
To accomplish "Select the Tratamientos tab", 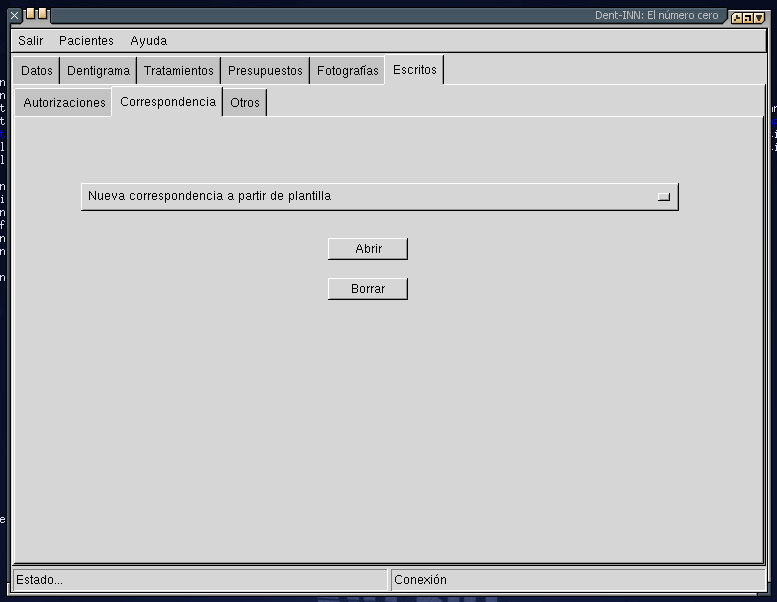I will tap(178, 71).
